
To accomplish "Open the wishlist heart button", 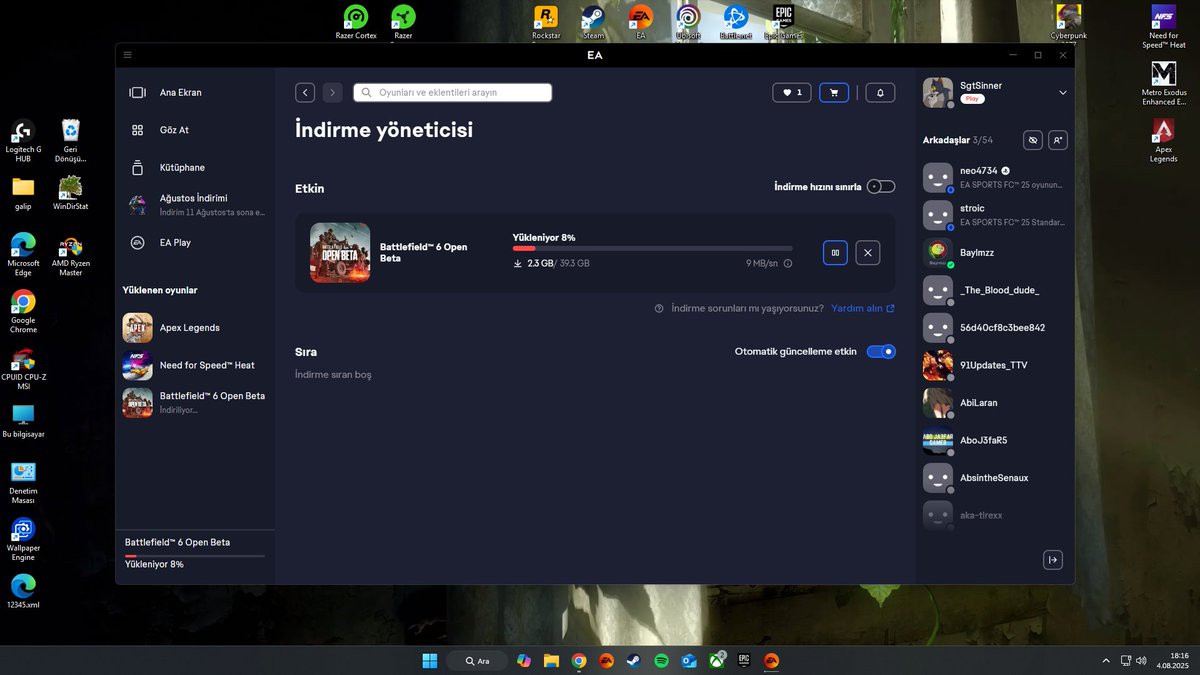I will [x=792, y=92].
